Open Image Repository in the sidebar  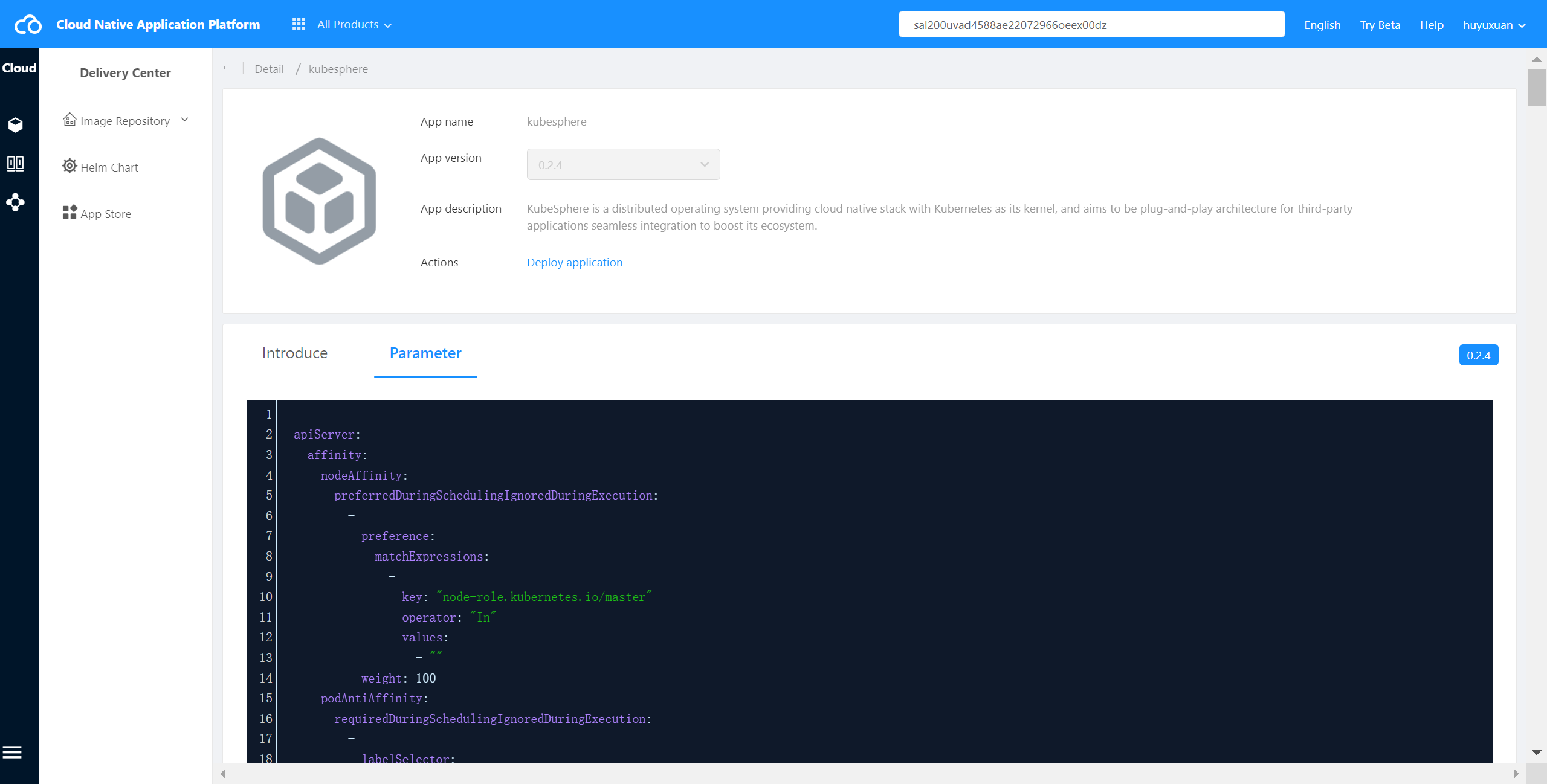125,121
